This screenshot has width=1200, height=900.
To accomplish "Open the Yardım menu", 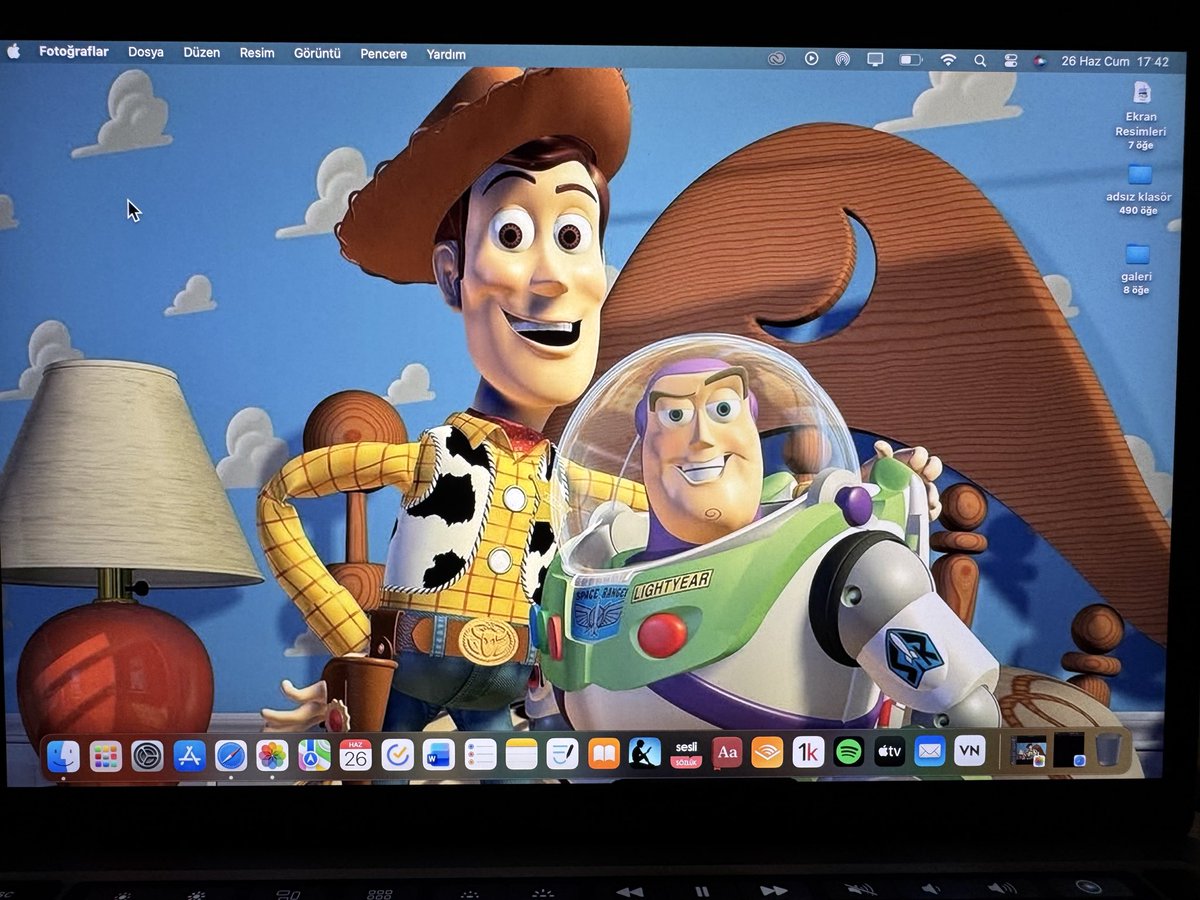I will click(x=446, y=54).
